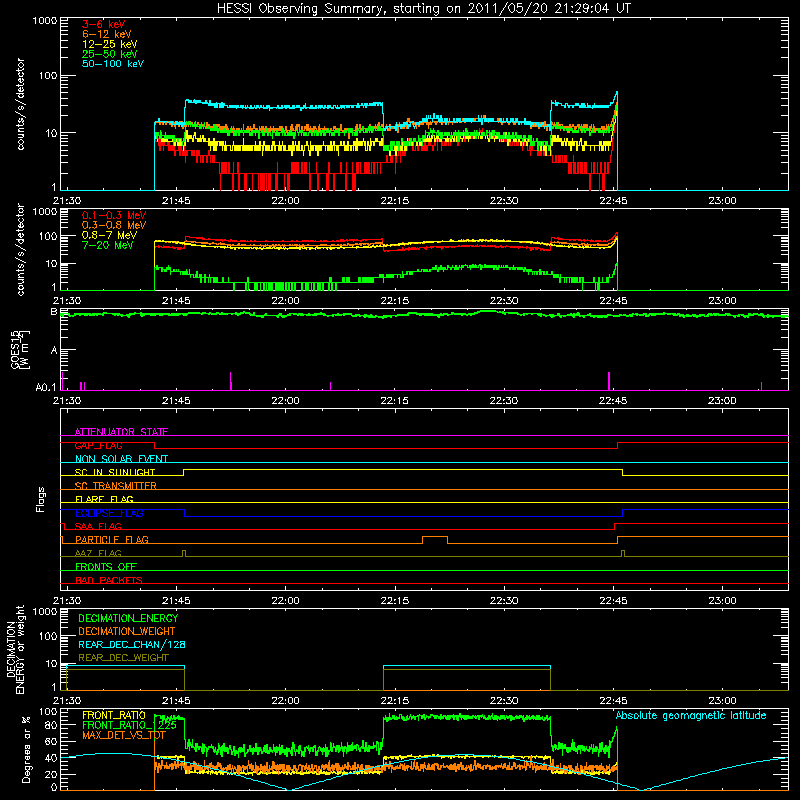Select the FRONTS_OFF flag label
Viewport: 800px width, 800px height.
click(106, 566)
